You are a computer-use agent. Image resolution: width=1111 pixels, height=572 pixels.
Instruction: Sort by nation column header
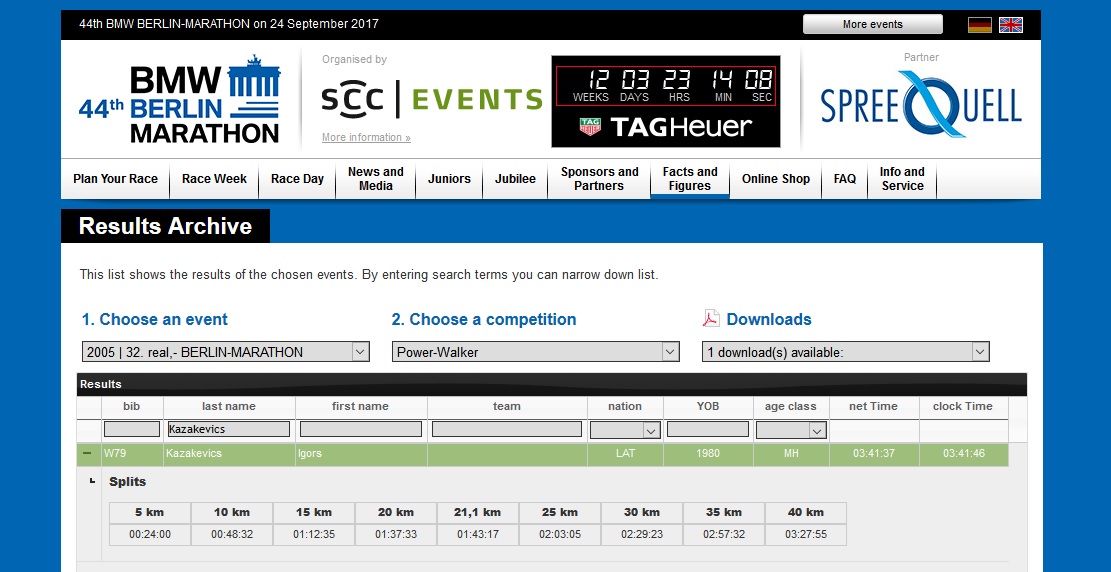(625, 406)
